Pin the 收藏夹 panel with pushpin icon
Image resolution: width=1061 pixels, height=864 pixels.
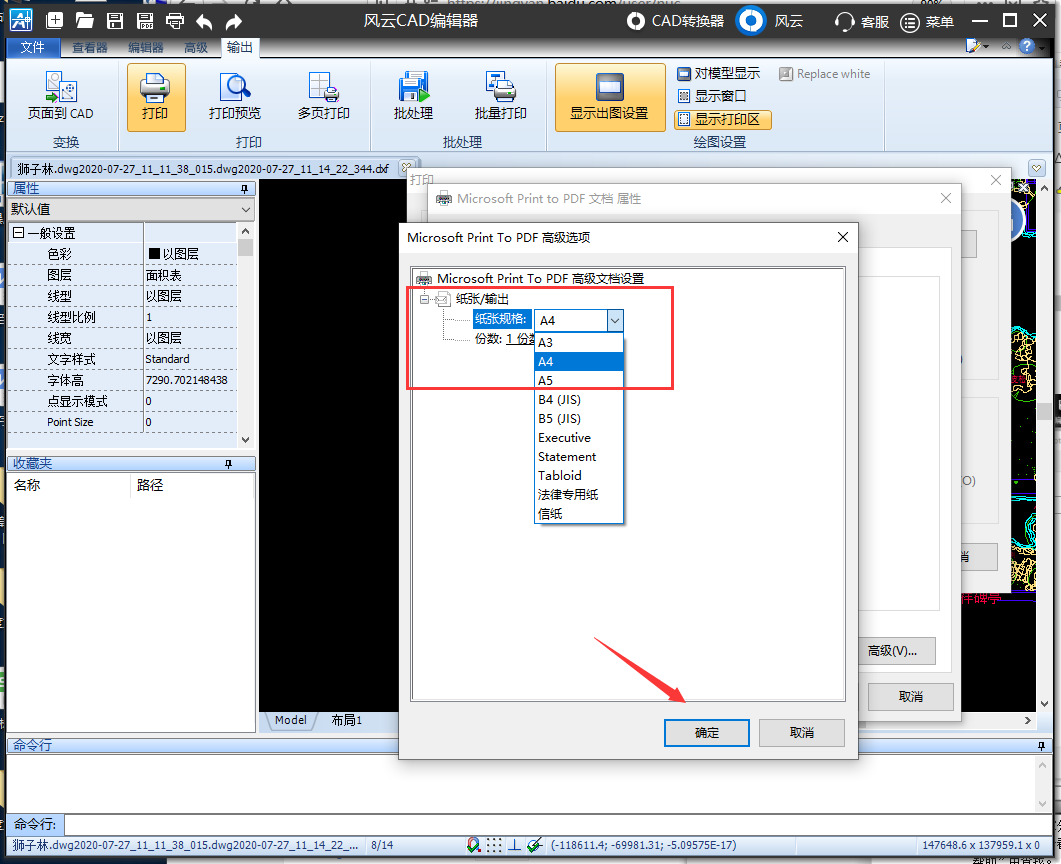point(229,463)
